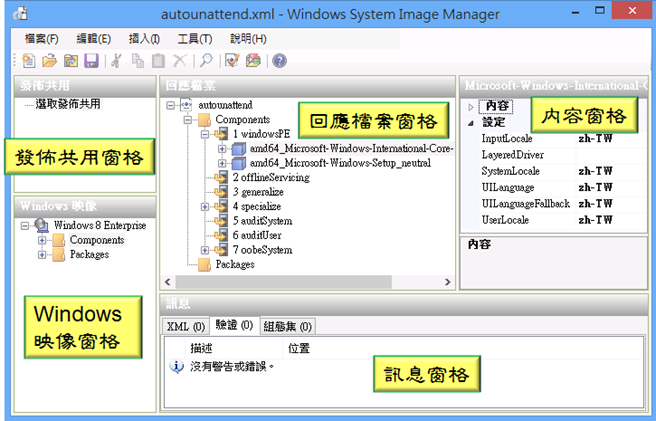Click the Packages folder icon in answer file pane

tap(204, 264)
